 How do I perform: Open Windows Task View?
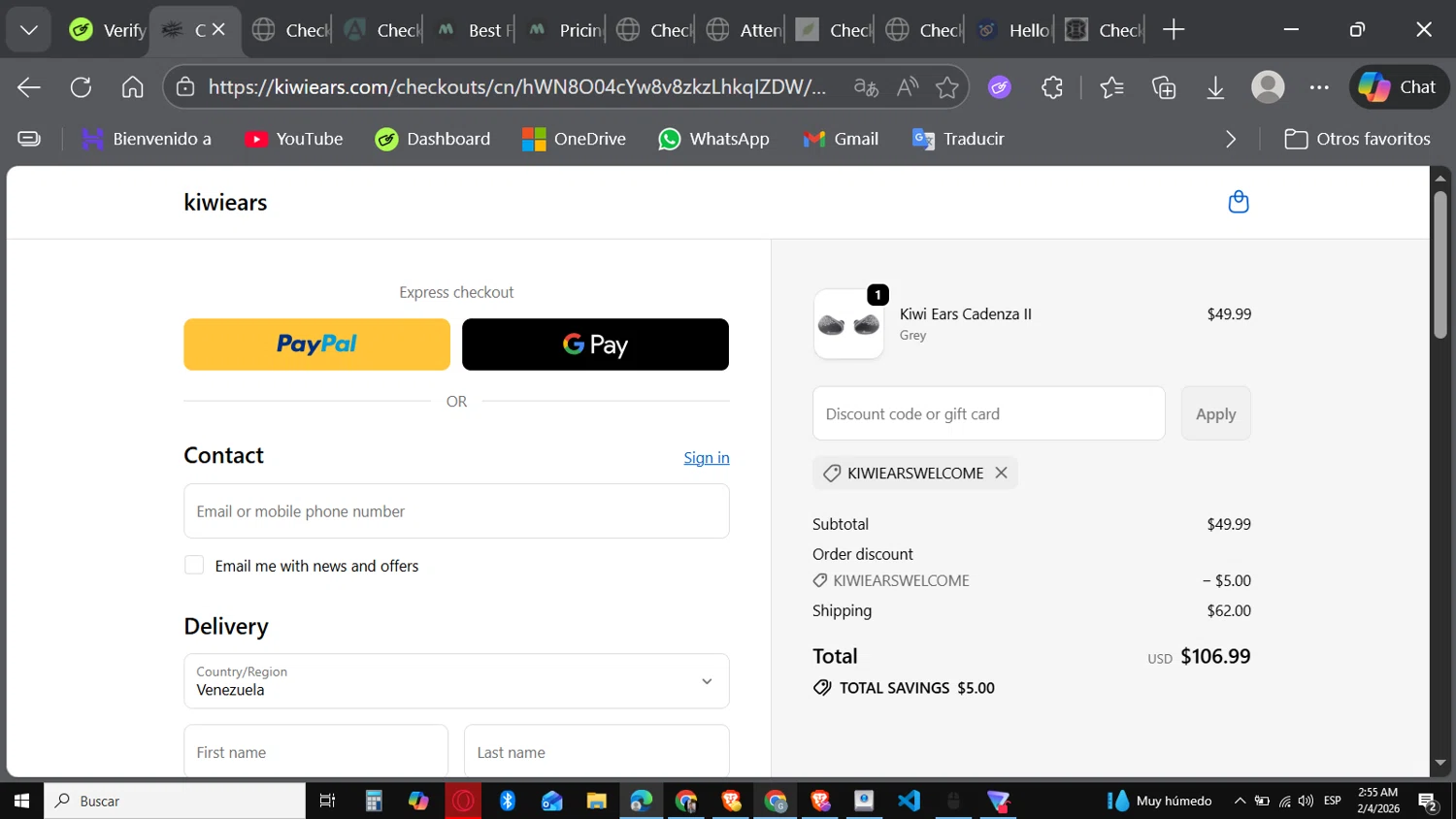[x=328, y=801]
